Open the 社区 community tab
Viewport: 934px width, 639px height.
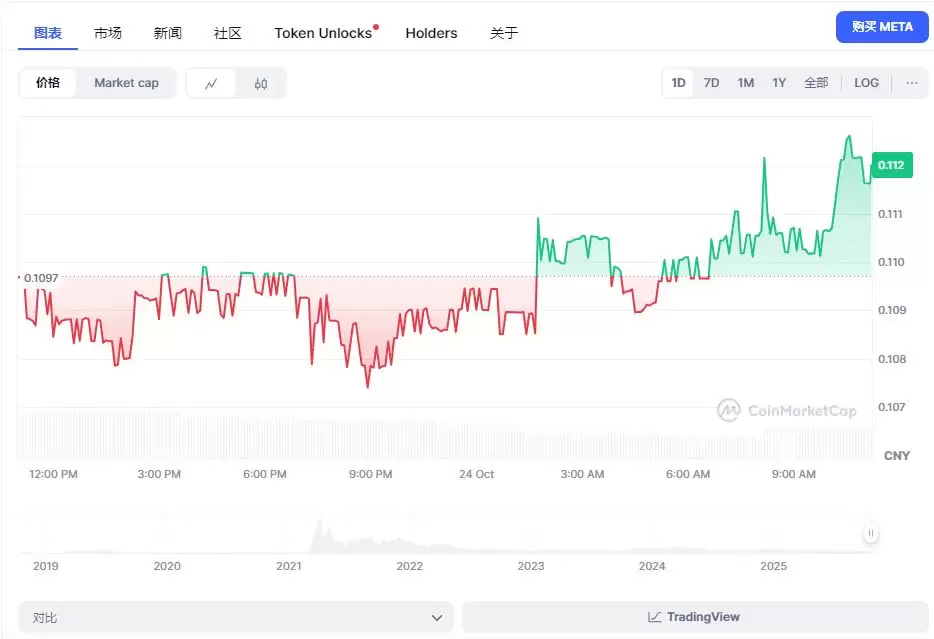coord(228,33)
